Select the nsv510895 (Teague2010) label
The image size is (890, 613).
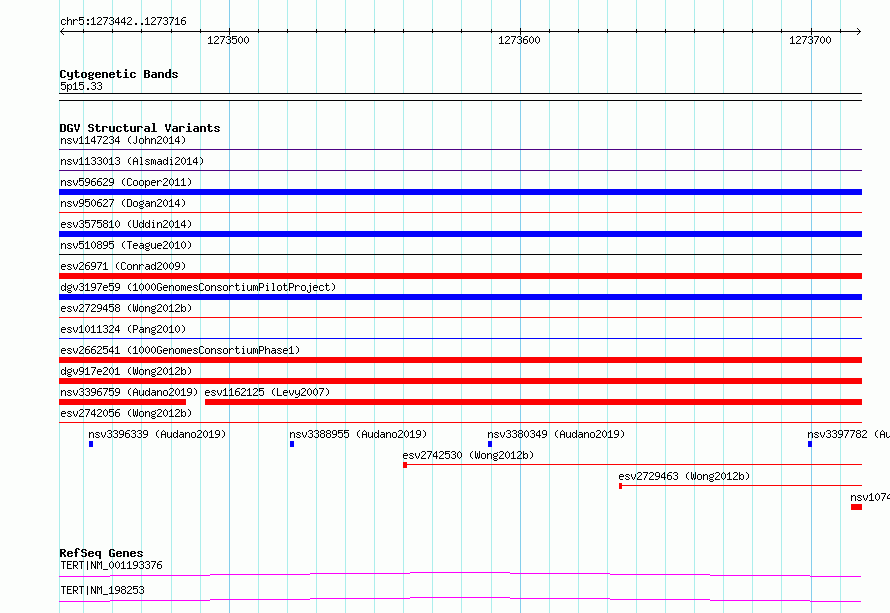[126, 245]
